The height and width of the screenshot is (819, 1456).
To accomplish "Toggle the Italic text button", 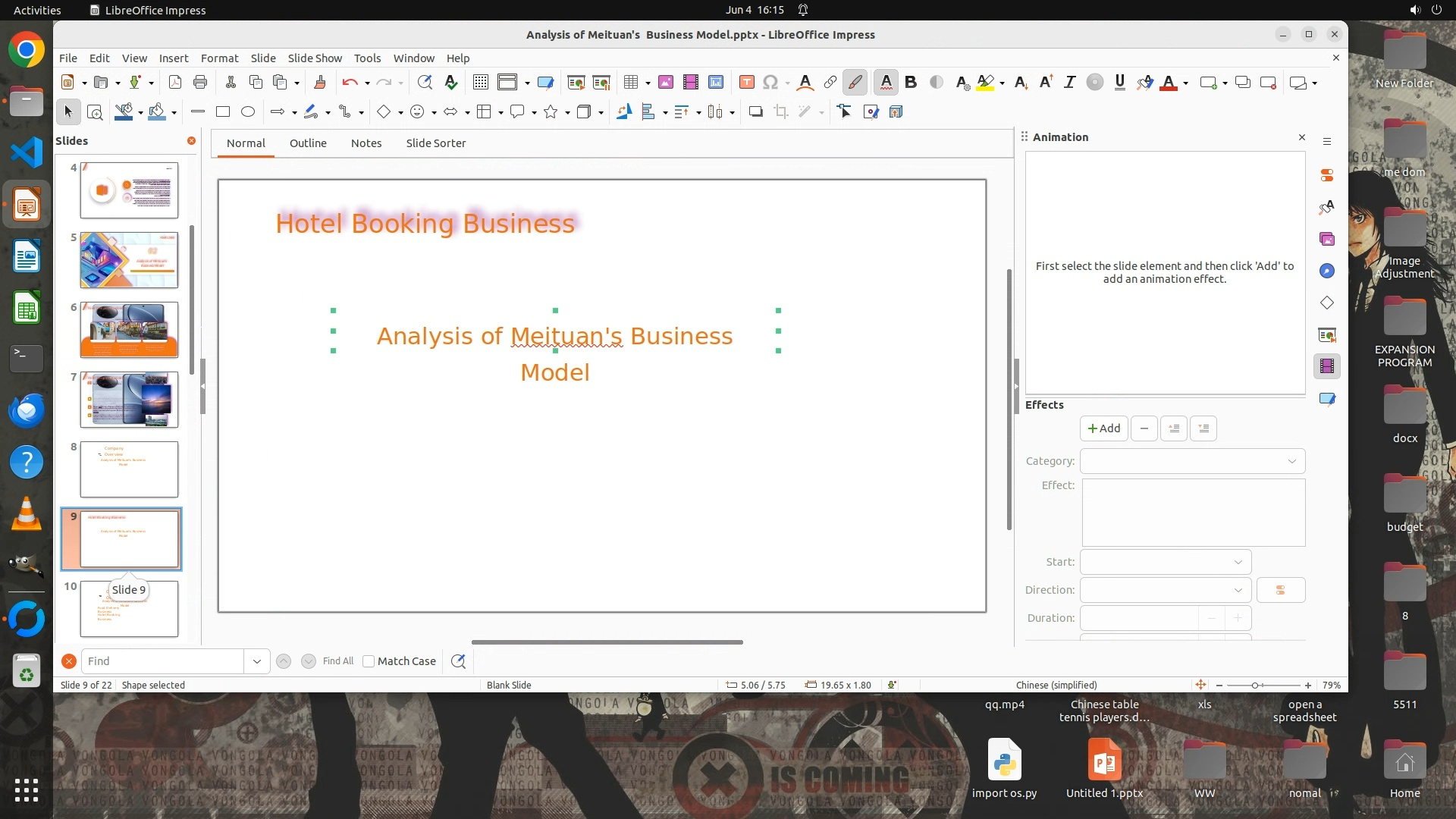I will click(x=1069, y=83).
